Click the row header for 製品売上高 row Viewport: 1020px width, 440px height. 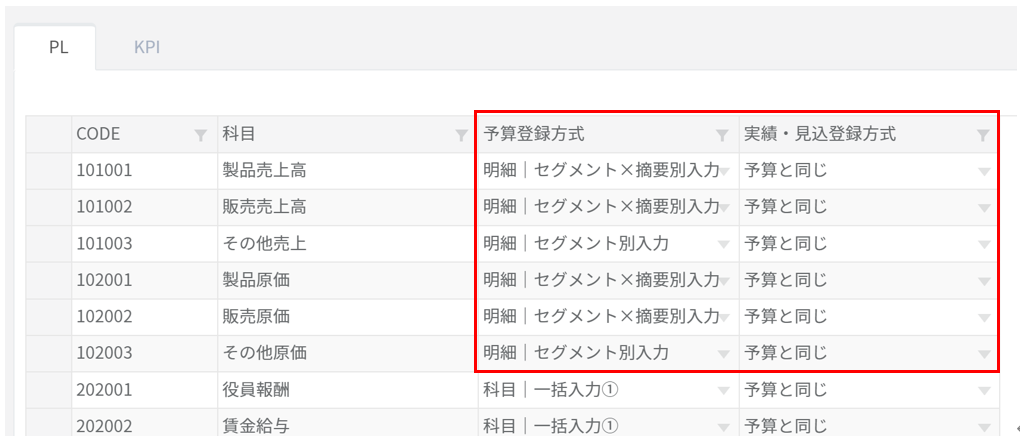48,171
